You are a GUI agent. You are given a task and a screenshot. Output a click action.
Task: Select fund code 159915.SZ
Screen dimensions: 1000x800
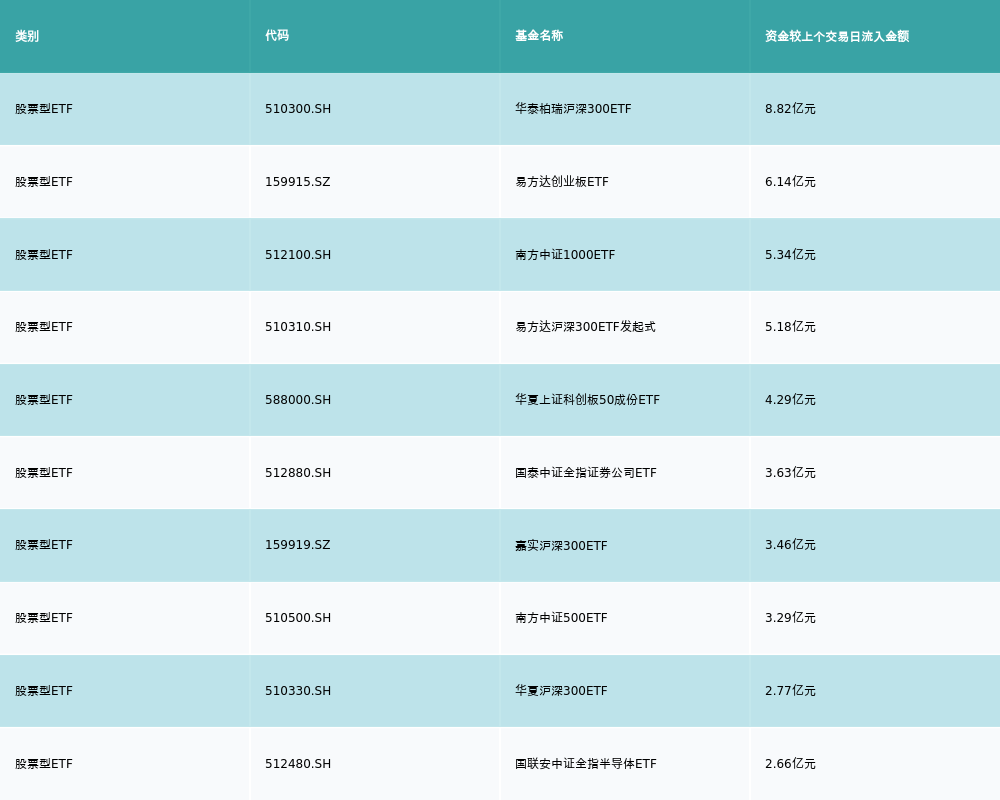(298, 182)
